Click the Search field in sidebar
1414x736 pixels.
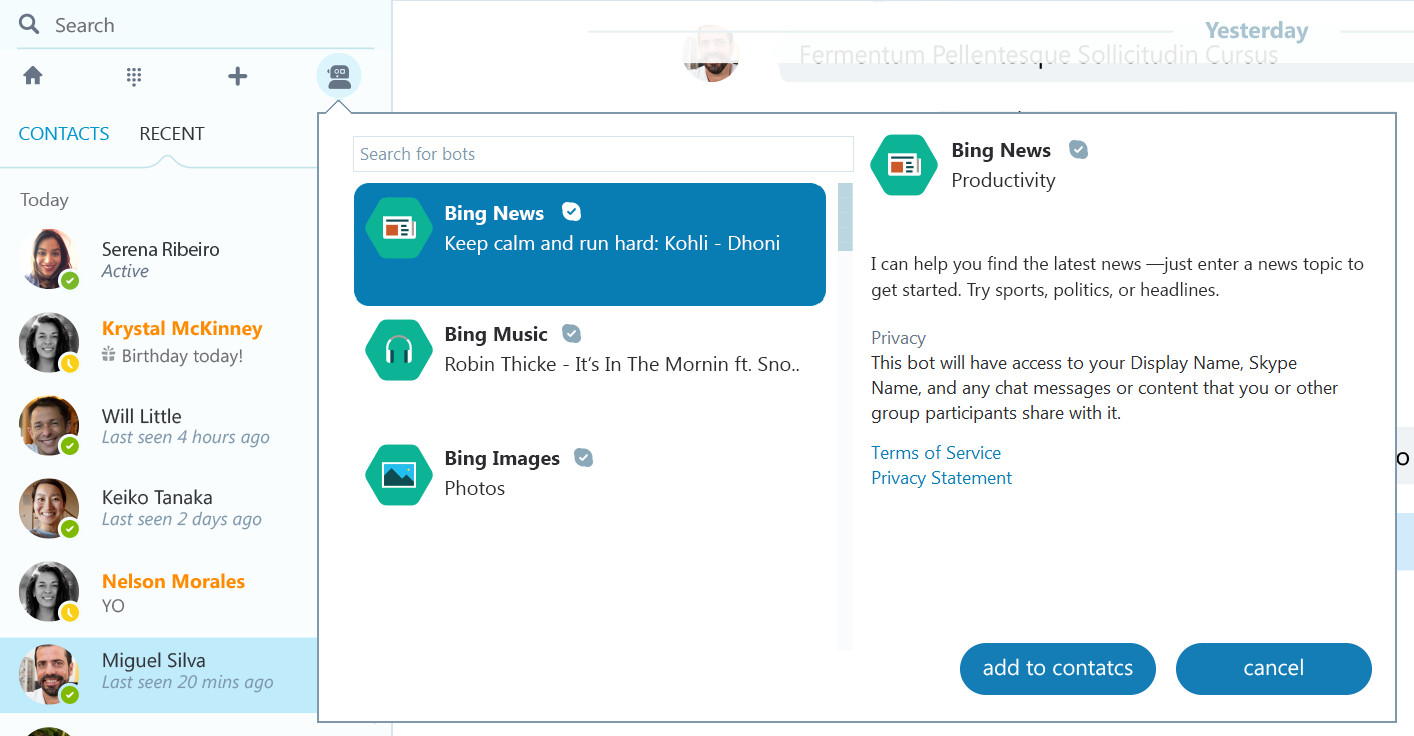click(195, 25)
